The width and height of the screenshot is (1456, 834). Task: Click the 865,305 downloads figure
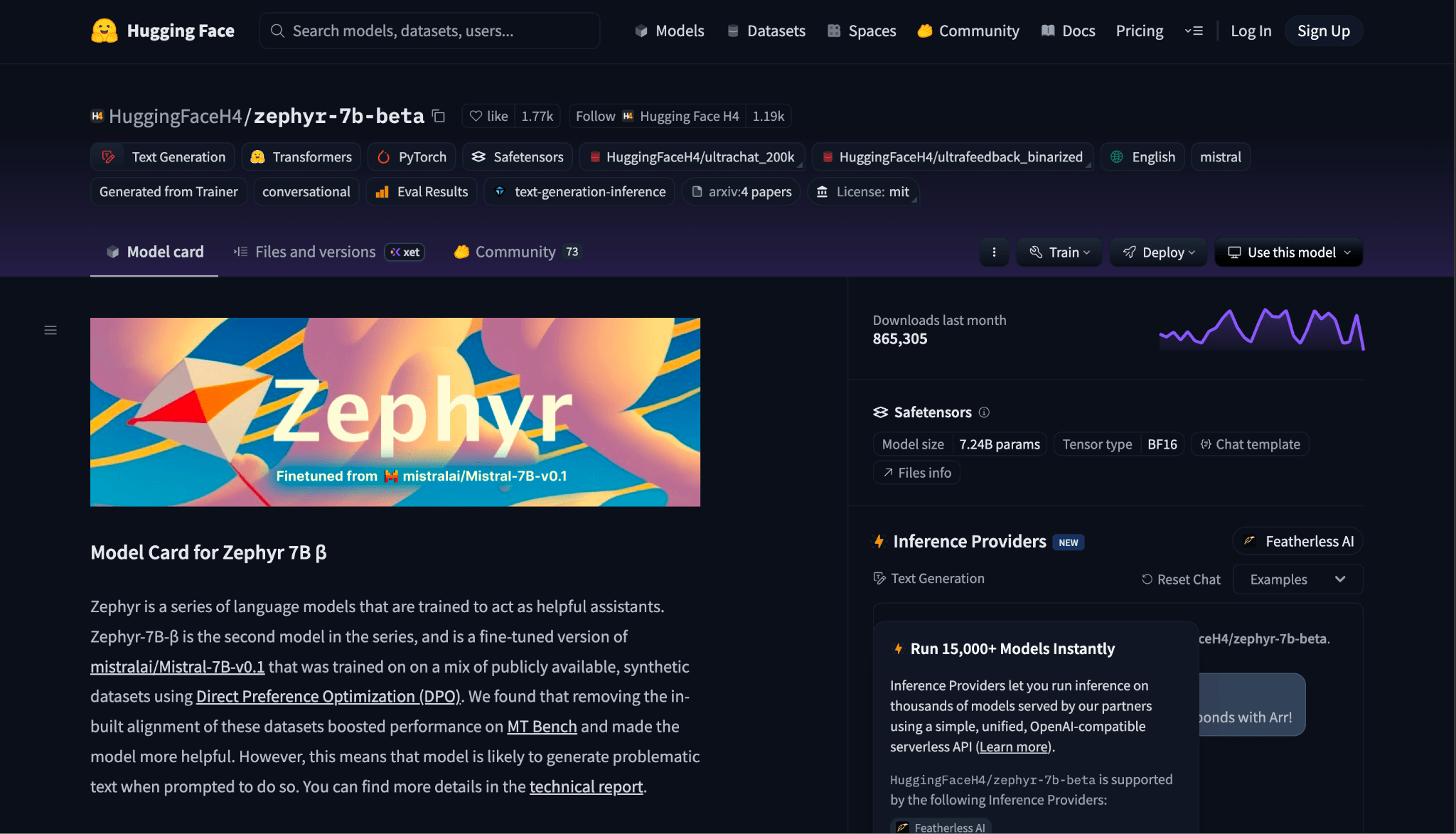tap(900, 339)
